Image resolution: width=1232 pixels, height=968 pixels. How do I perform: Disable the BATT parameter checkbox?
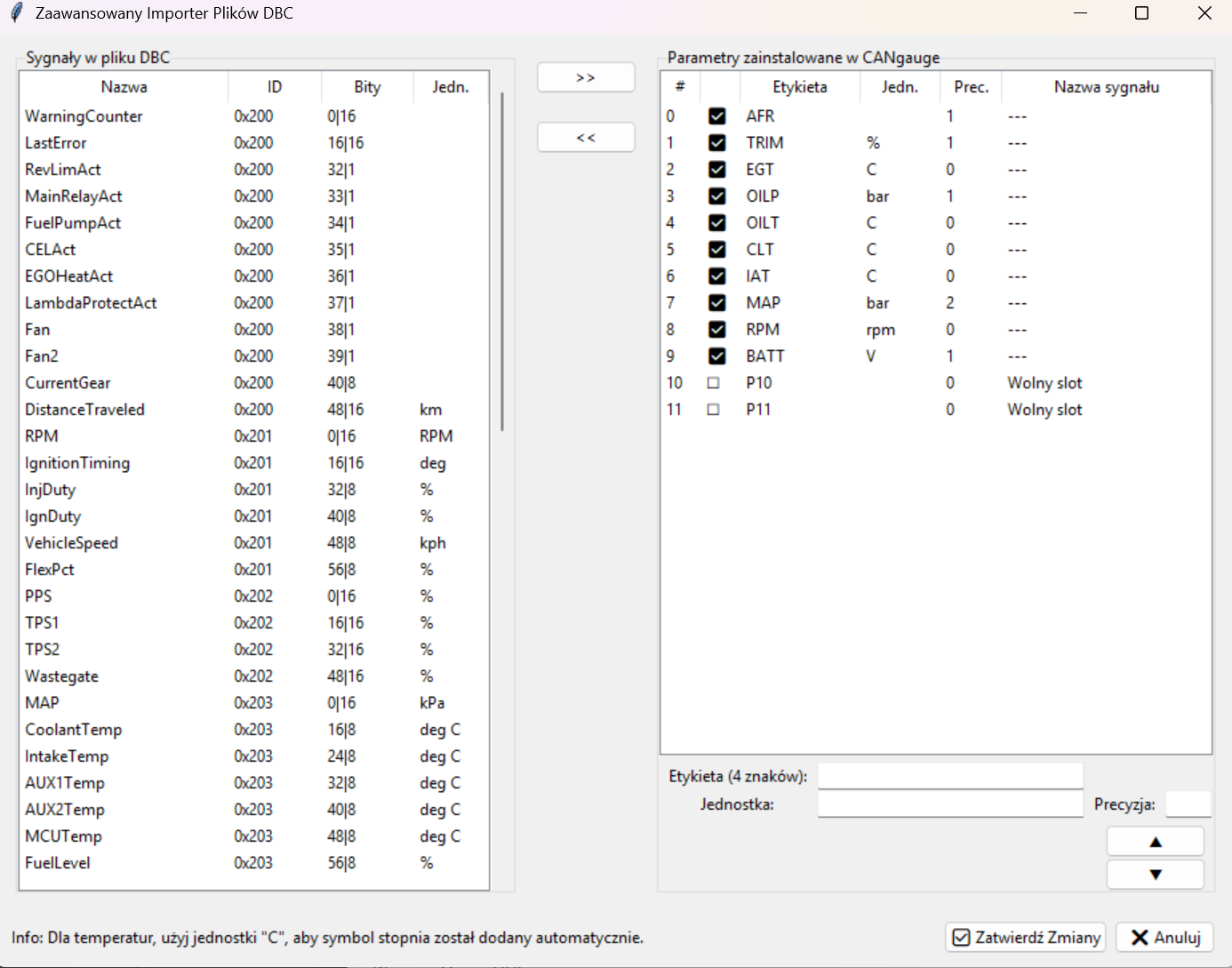click(x=717, y=356)
